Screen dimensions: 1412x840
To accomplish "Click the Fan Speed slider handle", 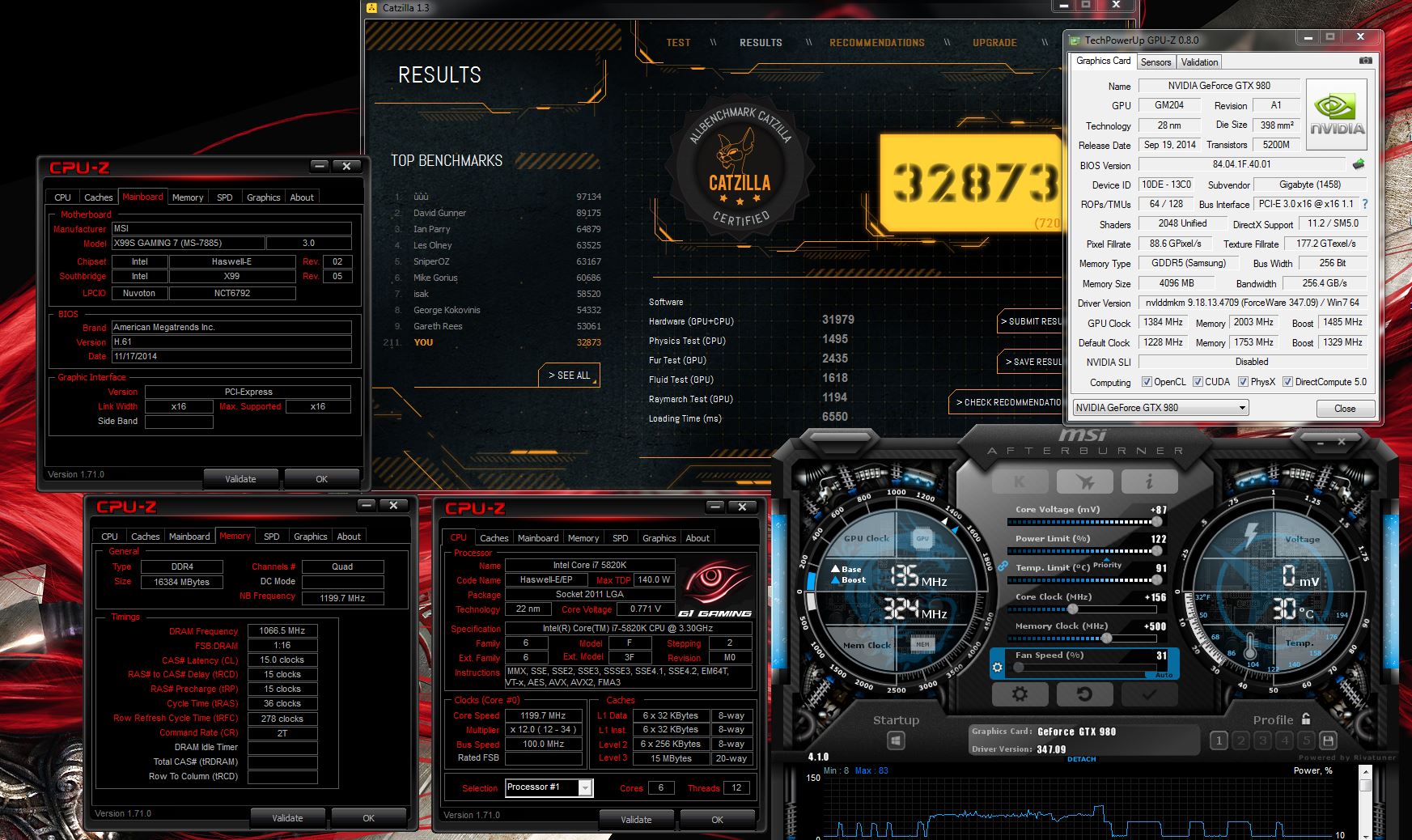I will pos(1018,668).
